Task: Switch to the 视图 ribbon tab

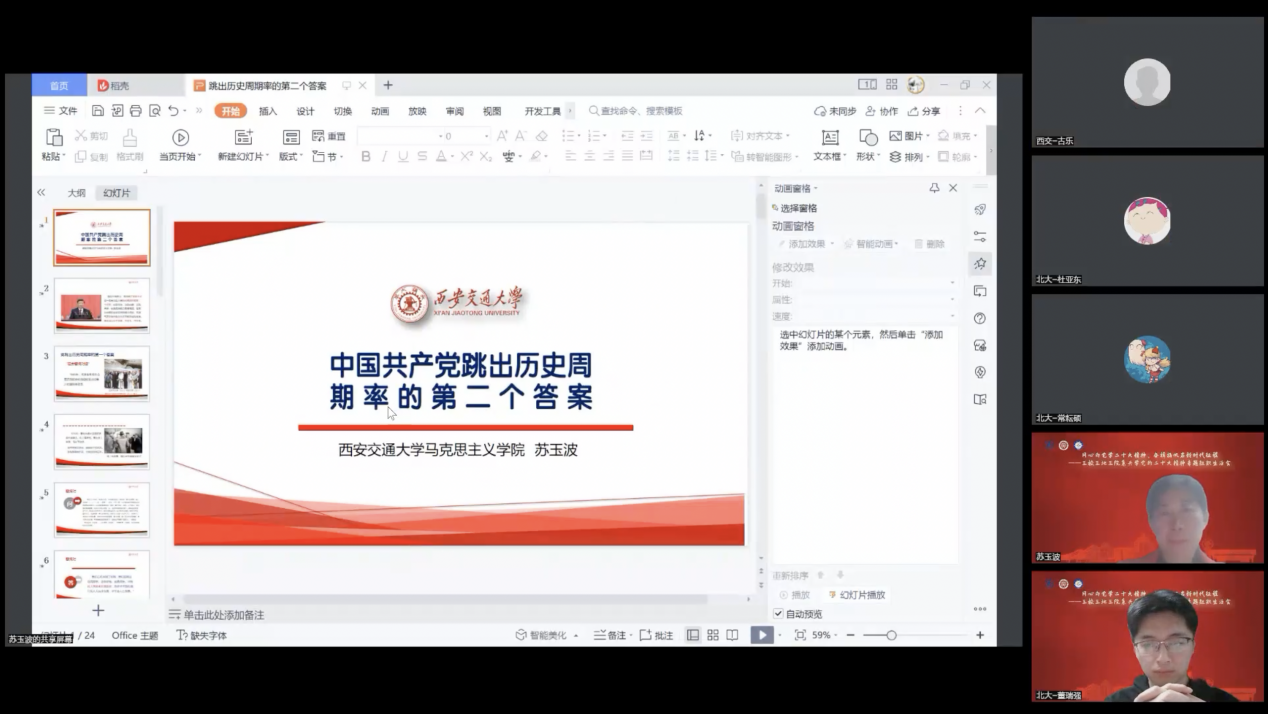Action: [492, 111]
